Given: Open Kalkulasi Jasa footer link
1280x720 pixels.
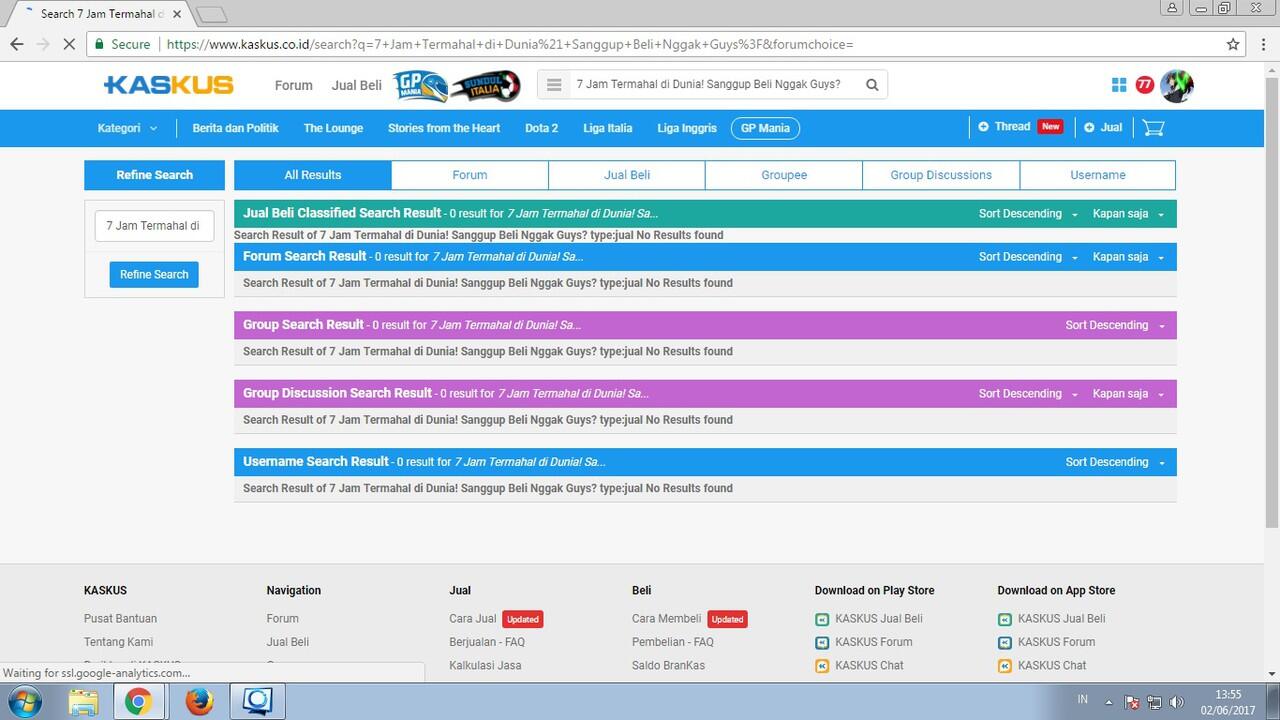Looking at the screenshot, I should point(485,666).
